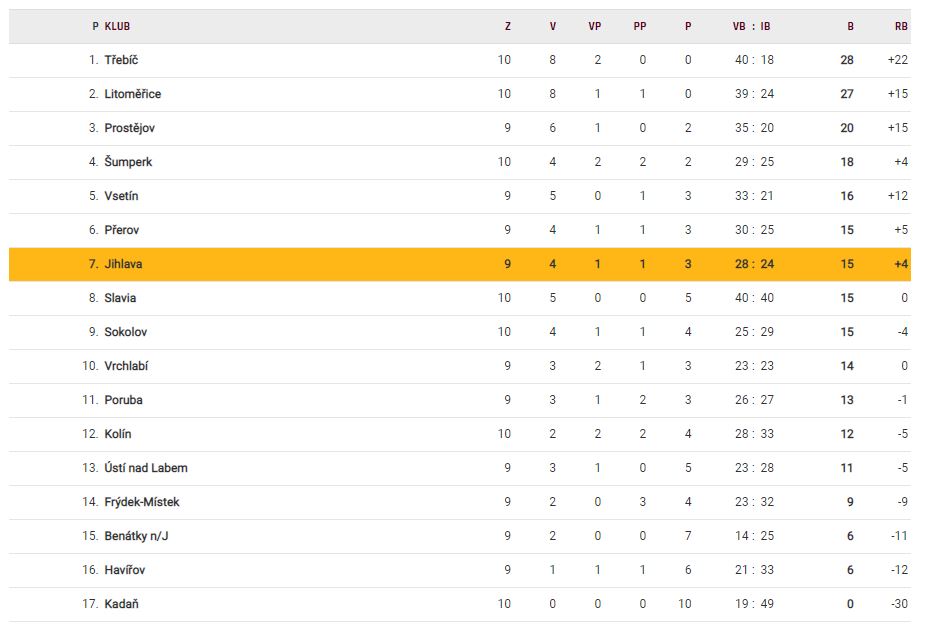This screenshot has height=626, width=926.
Task: Select the Prostějov club row
Action: pyautogui.click(x=129, y=128)
